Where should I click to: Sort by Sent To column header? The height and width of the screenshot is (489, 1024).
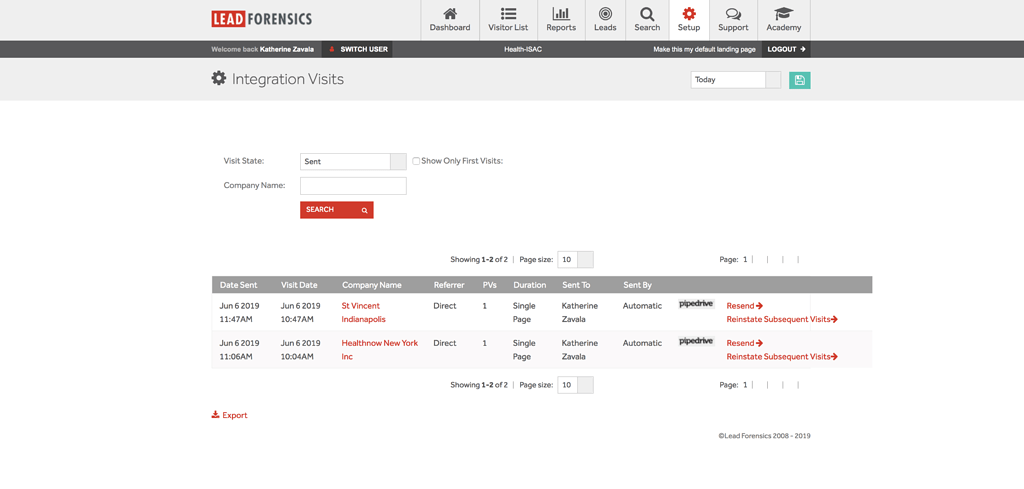point(576,285)
